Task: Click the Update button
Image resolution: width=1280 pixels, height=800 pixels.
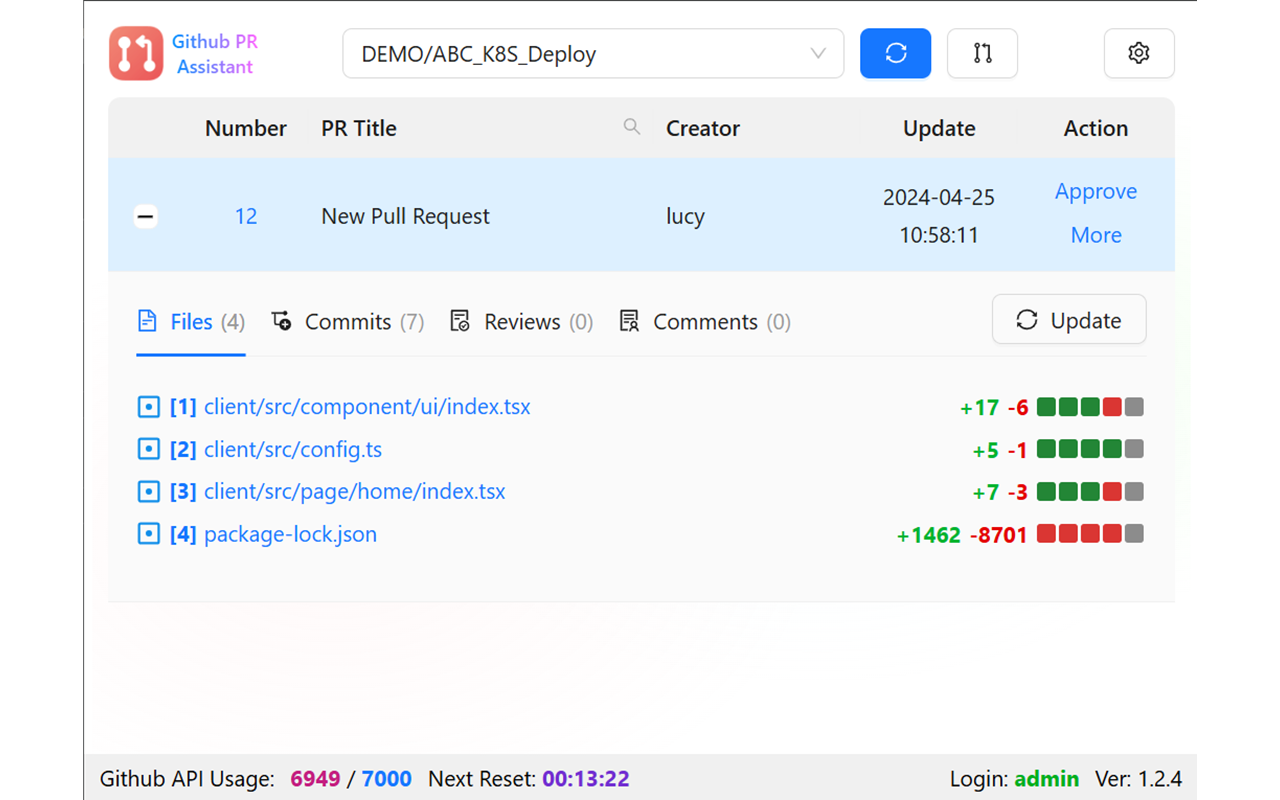Action: point(1069,320)
